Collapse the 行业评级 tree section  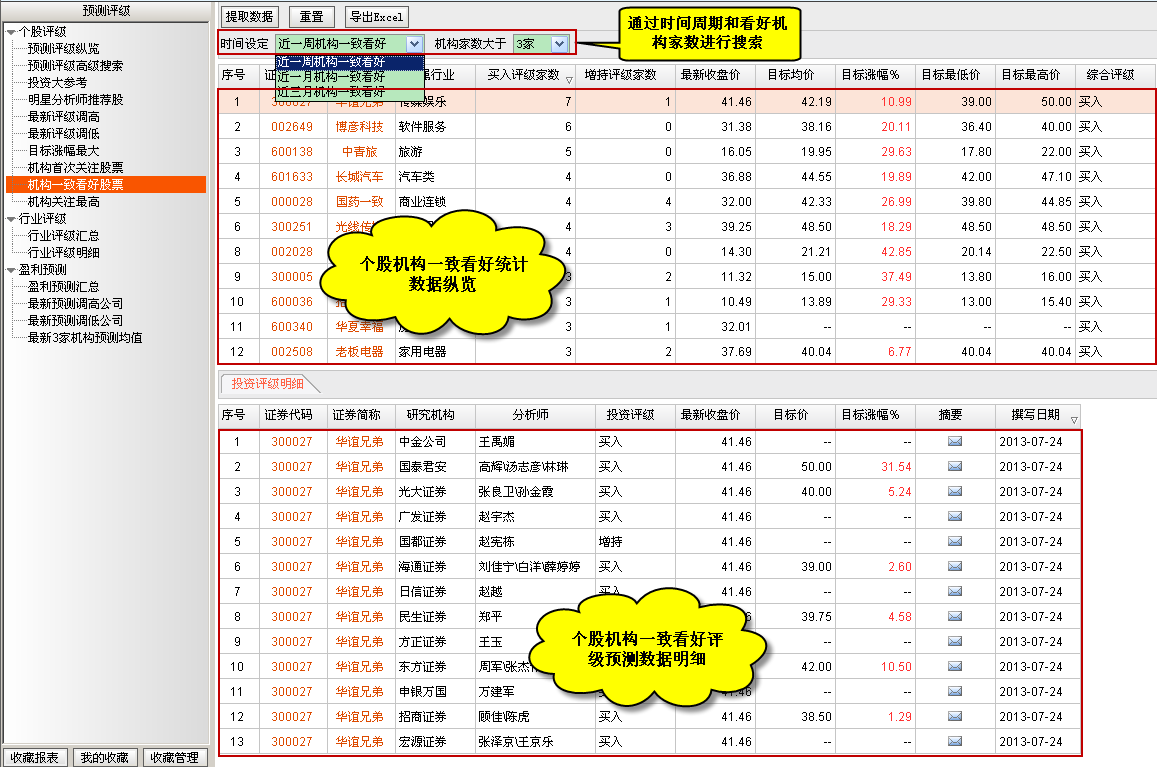11,219
